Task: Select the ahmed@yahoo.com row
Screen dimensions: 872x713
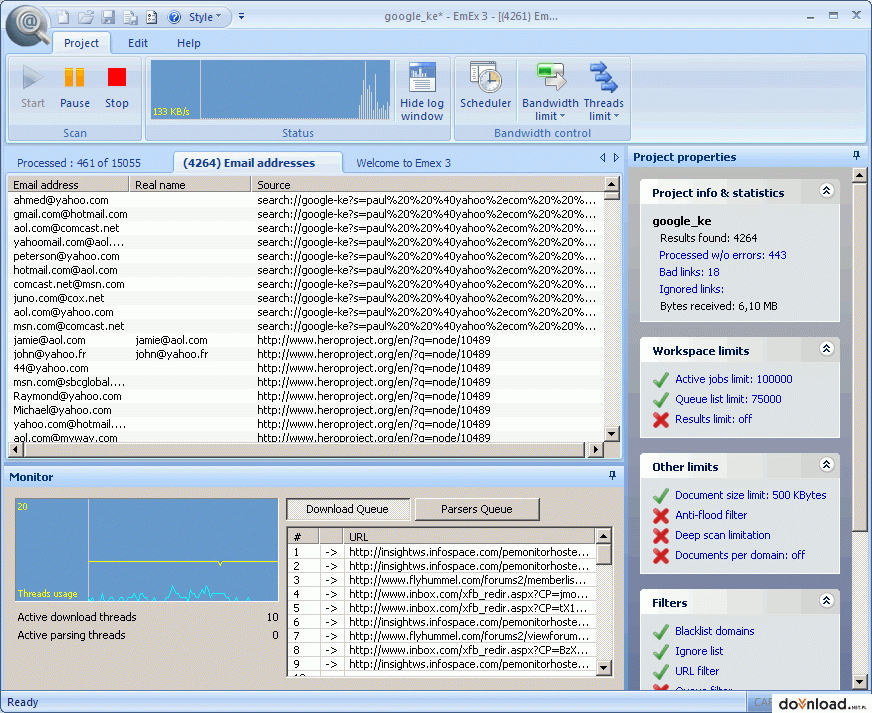Action: click(305, 200)
